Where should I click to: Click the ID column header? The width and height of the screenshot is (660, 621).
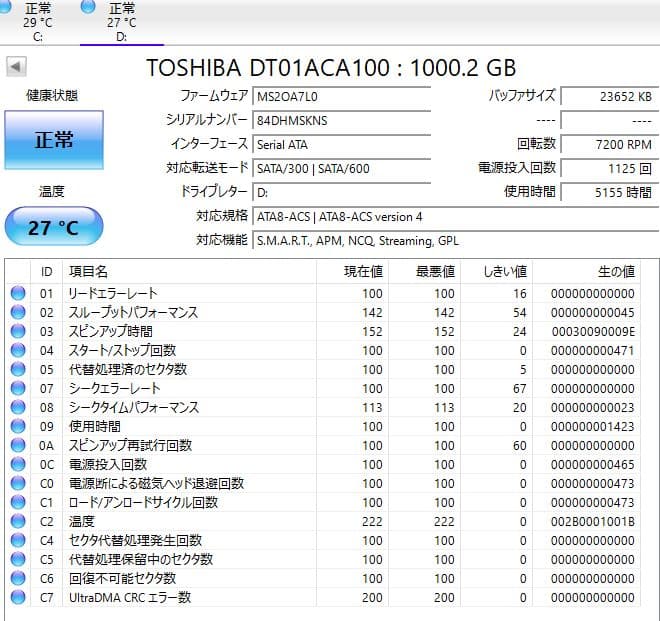click(x=46, y=272)
